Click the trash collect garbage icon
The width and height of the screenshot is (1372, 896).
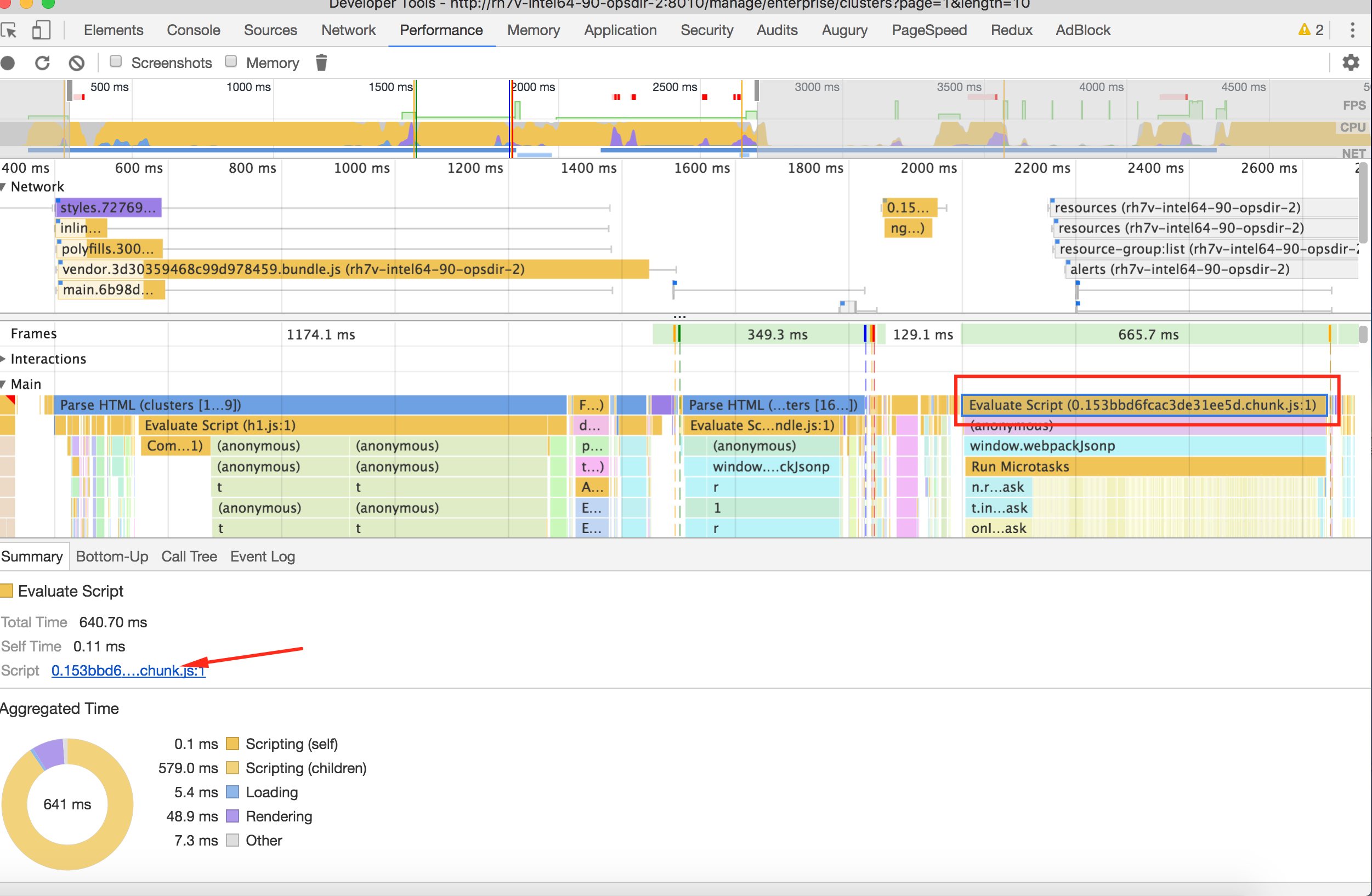click(x=322, y=63)
